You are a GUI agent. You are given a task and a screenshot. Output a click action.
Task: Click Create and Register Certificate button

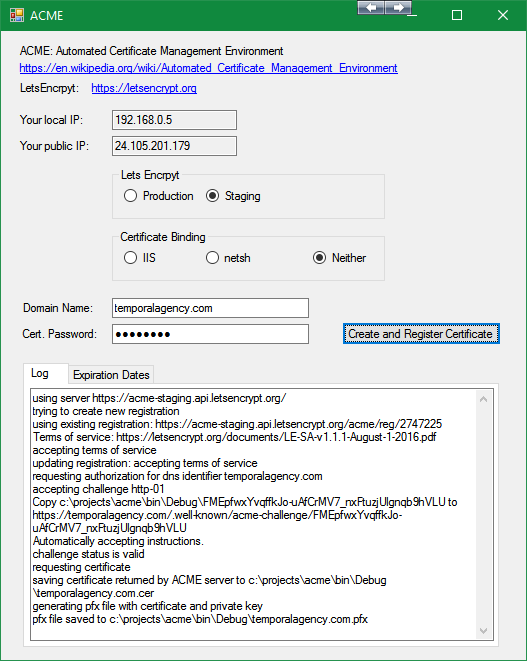pos(421,334)
